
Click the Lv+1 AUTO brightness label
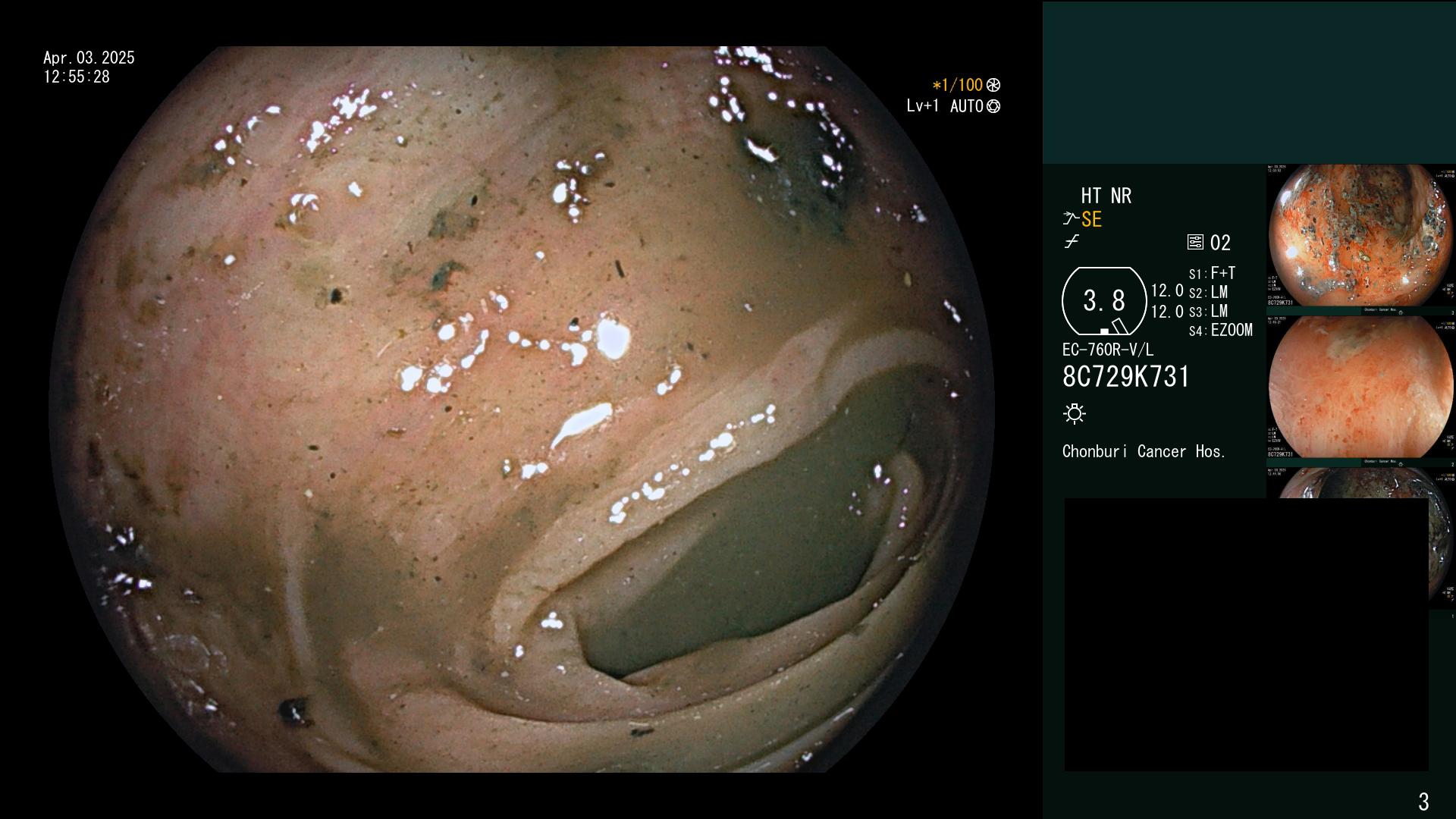click(945, 106)
